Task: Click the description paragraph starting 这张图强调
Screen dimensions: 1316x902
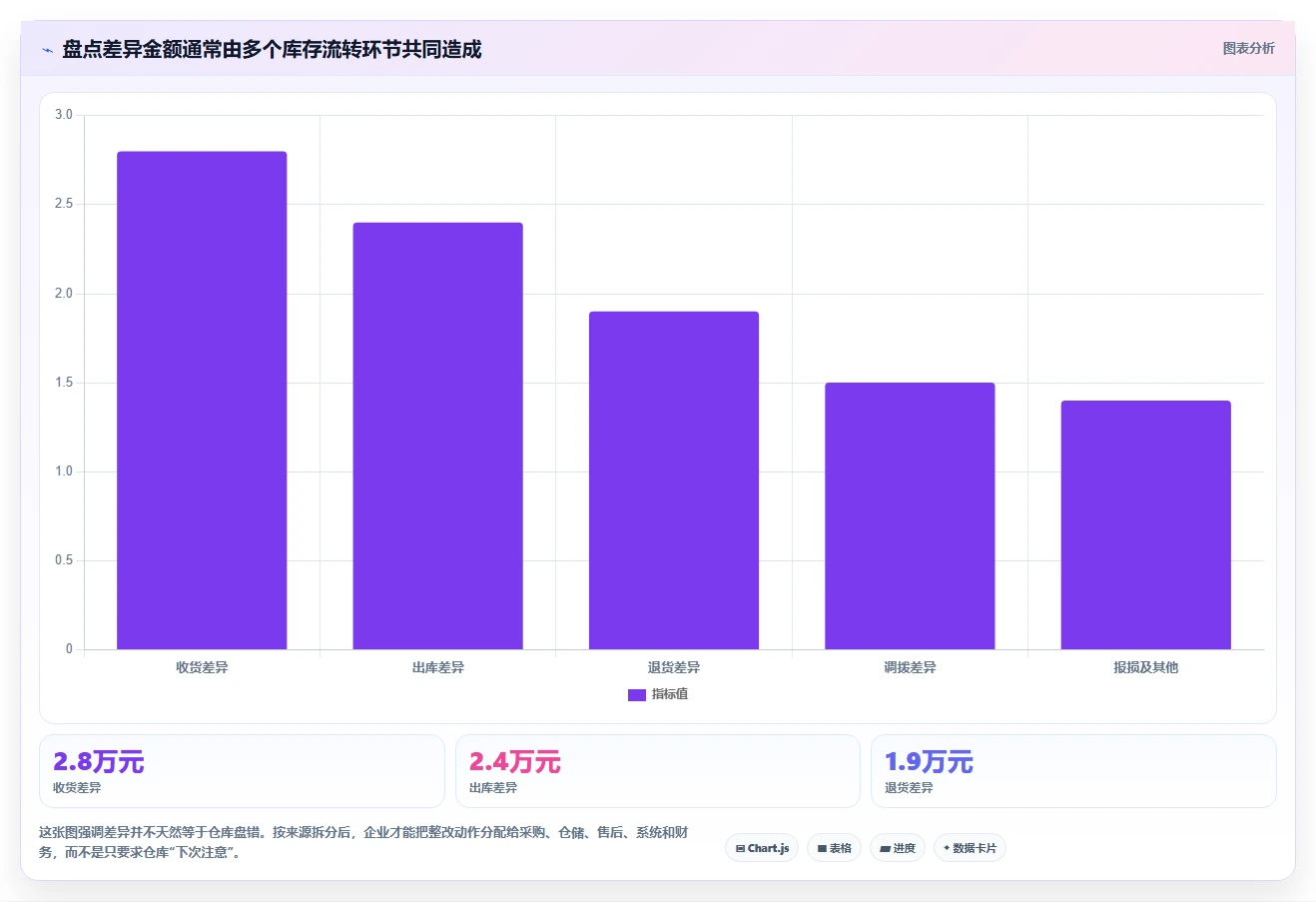Action: click(x=363, y=842)
